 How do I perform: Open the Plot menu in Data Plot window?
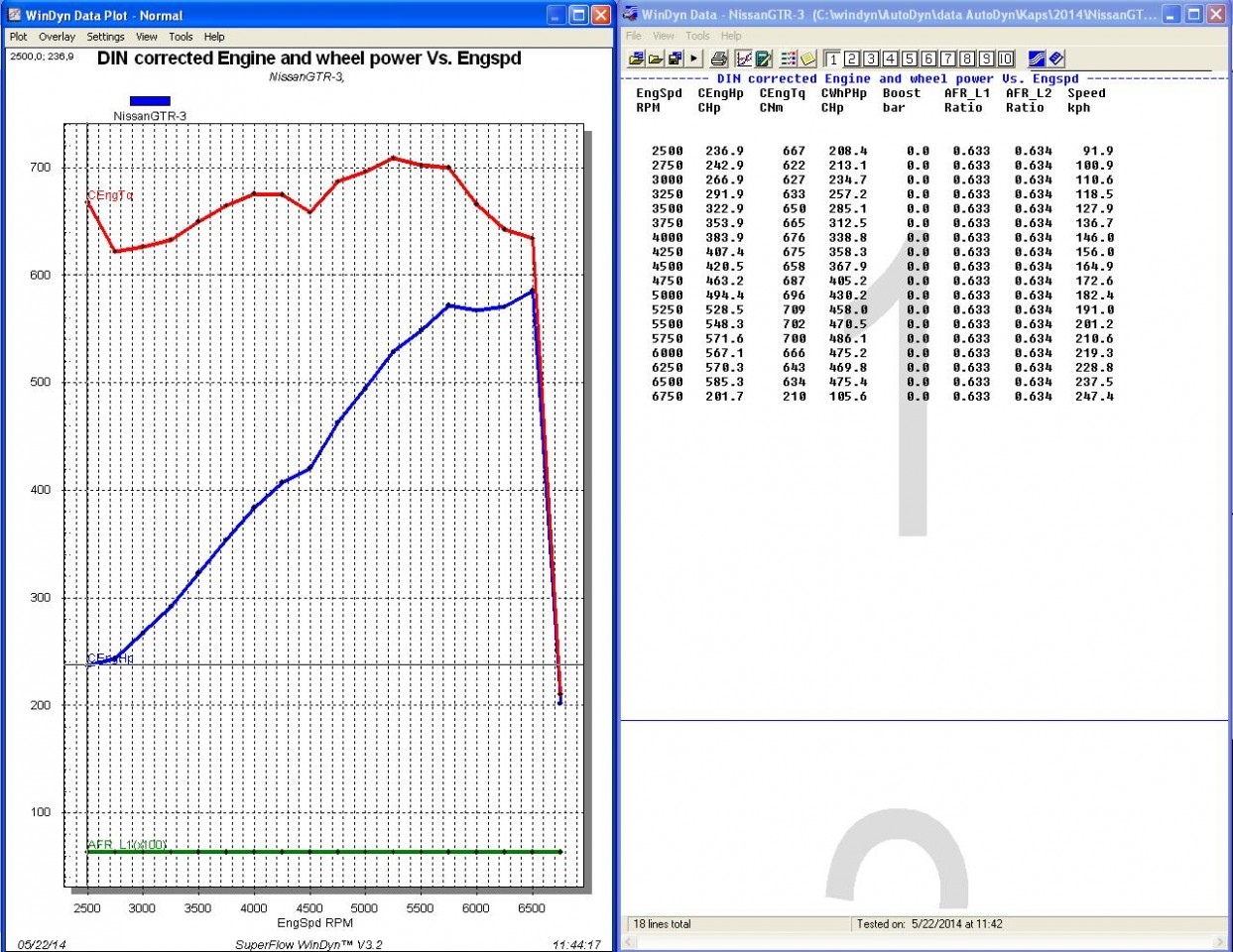18,37
